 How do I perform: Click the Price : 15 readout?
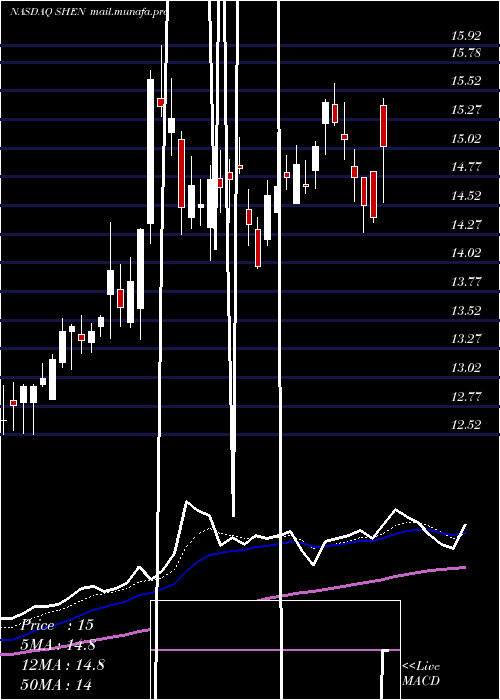57,625
